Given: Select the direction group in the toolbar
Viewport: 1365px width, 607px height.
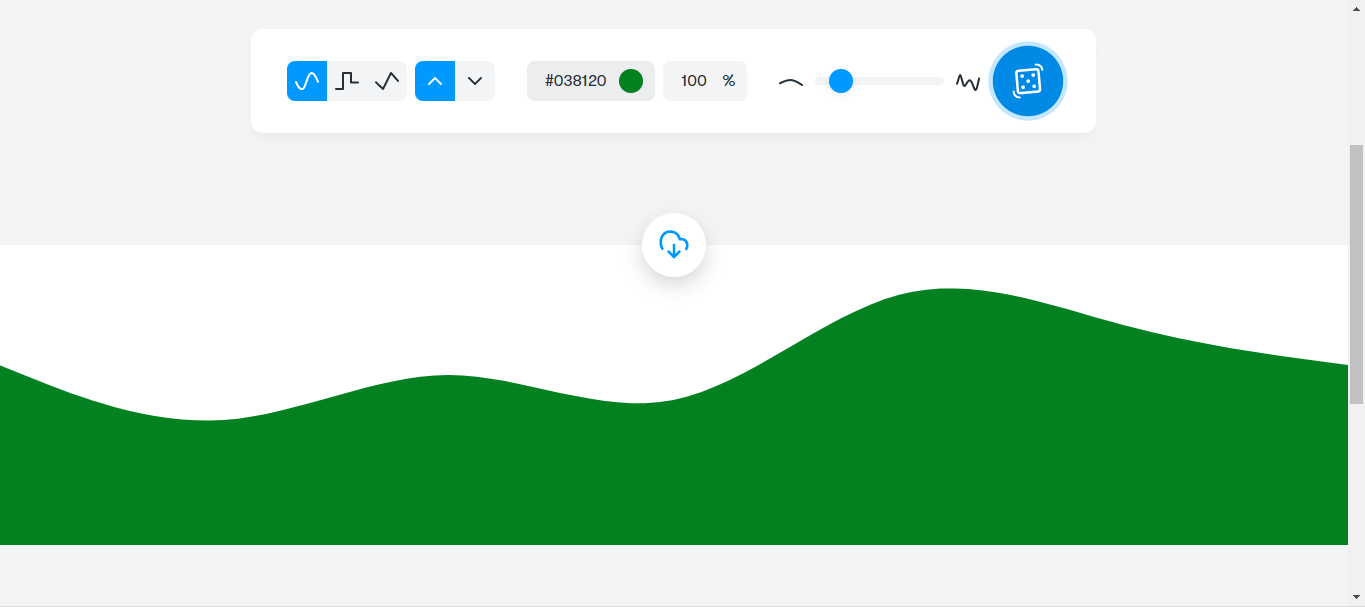Looking at the screenshot, I should [x=455, y=81].
